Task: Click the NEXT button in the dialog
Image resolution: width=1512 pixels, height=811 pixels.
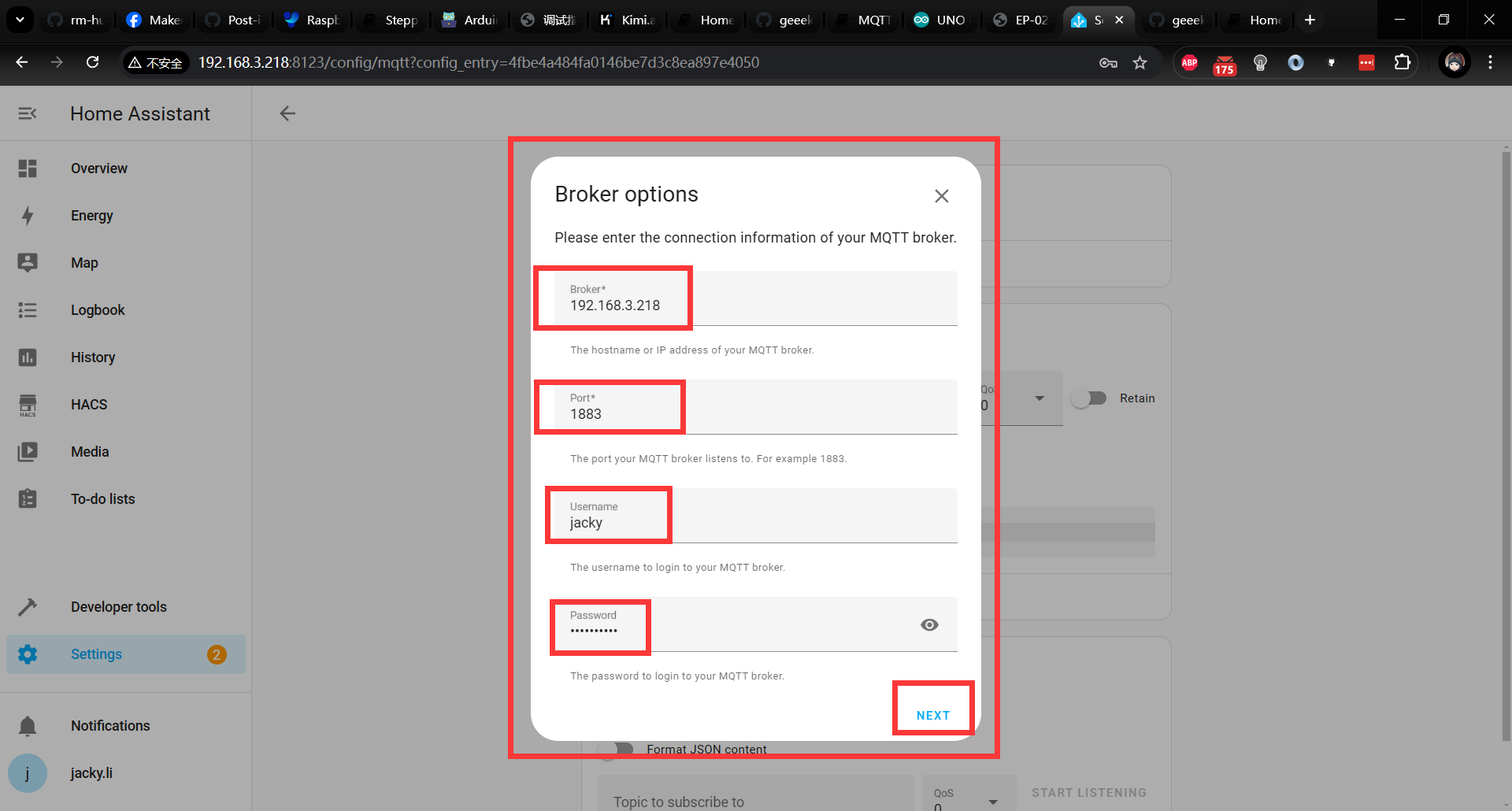Action: (x=933, y=716)
